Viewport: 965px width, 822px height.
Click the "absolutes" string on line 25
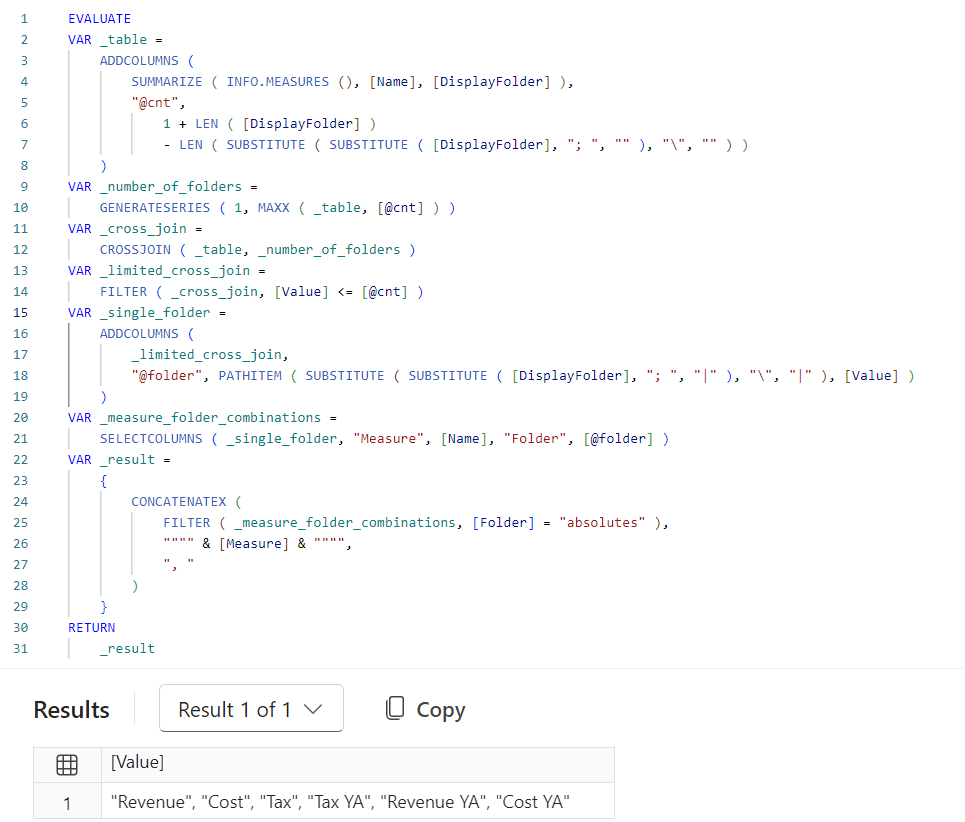point(603,522)
